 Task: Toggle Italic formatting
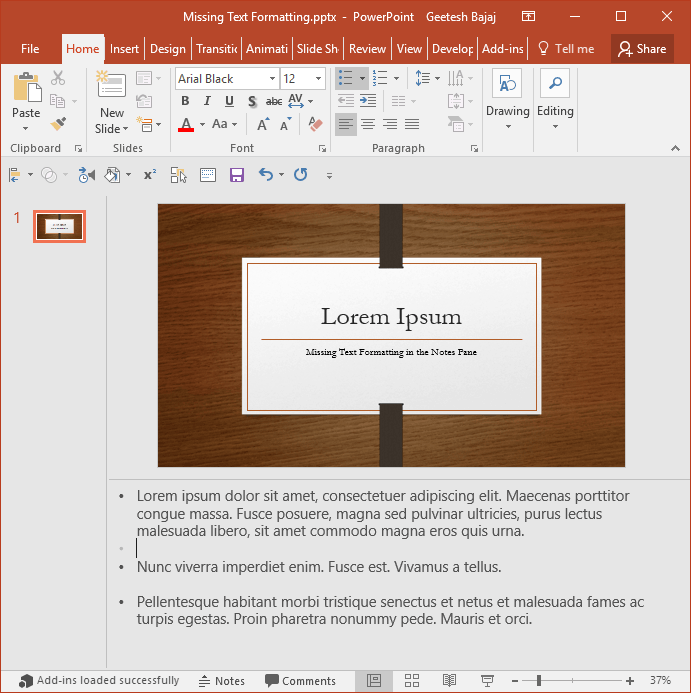tap(207, 101)
